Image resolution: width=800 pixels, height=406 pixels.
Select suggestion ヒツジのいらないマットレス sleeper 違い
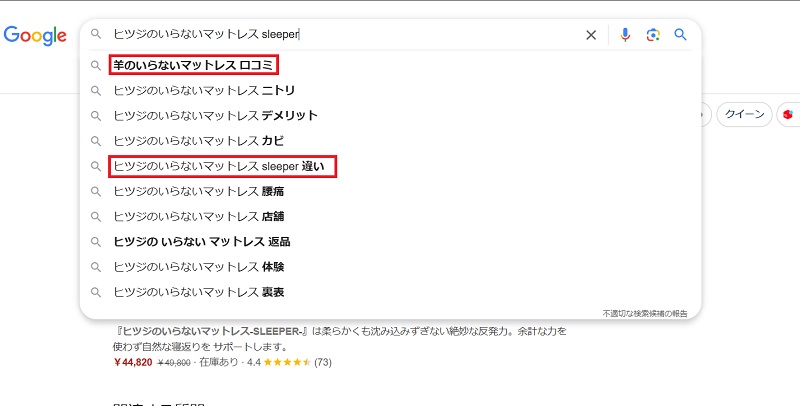tap(219, 166)
